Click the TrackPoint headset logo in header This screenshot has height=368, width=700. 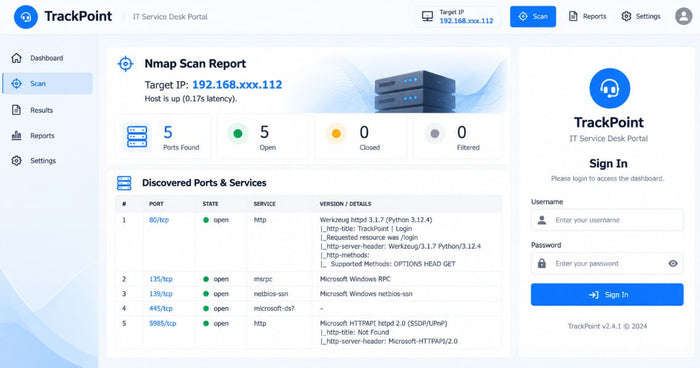coord(25,17)
